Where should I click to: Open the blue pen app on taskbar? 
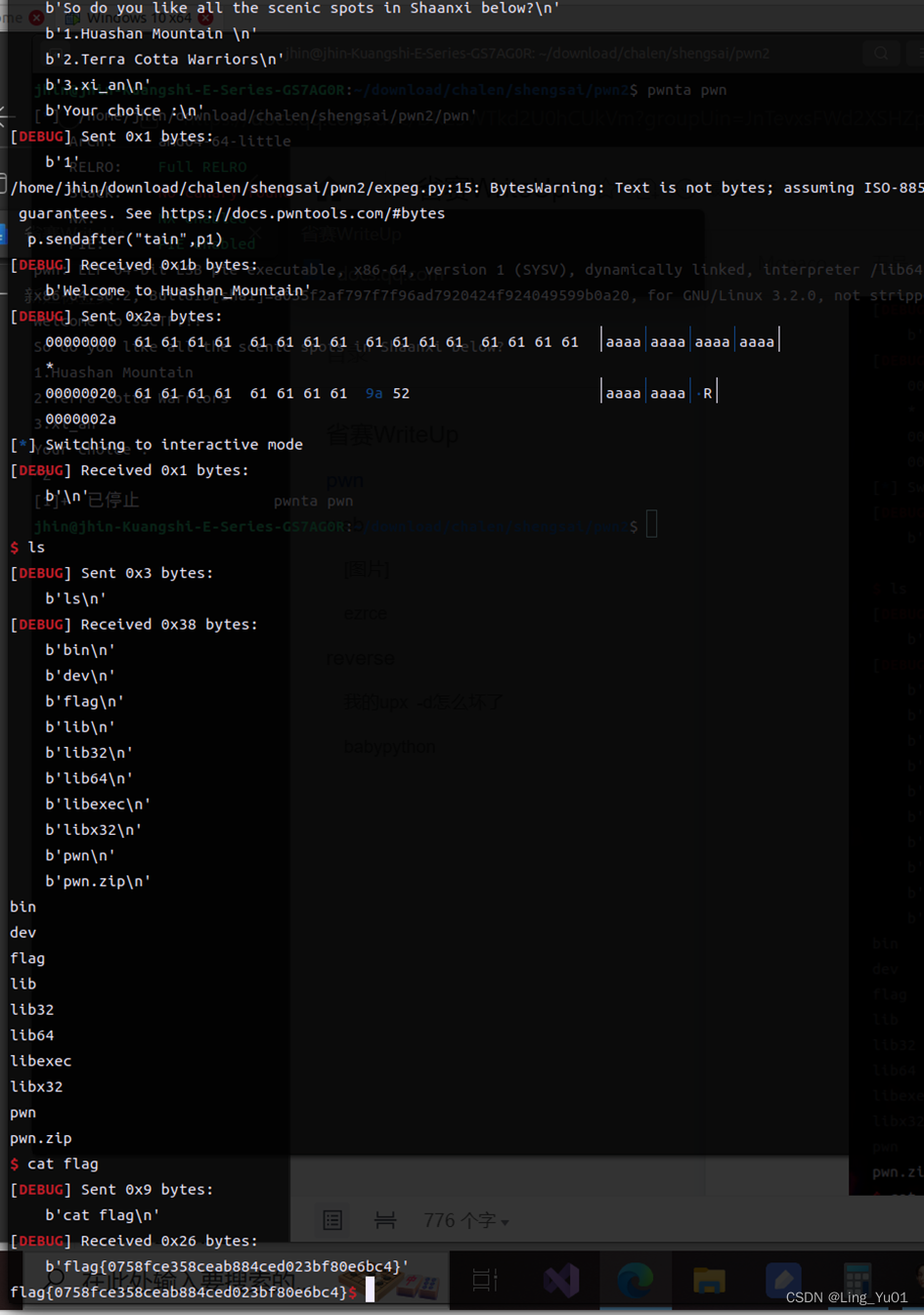click(783, 1280)
